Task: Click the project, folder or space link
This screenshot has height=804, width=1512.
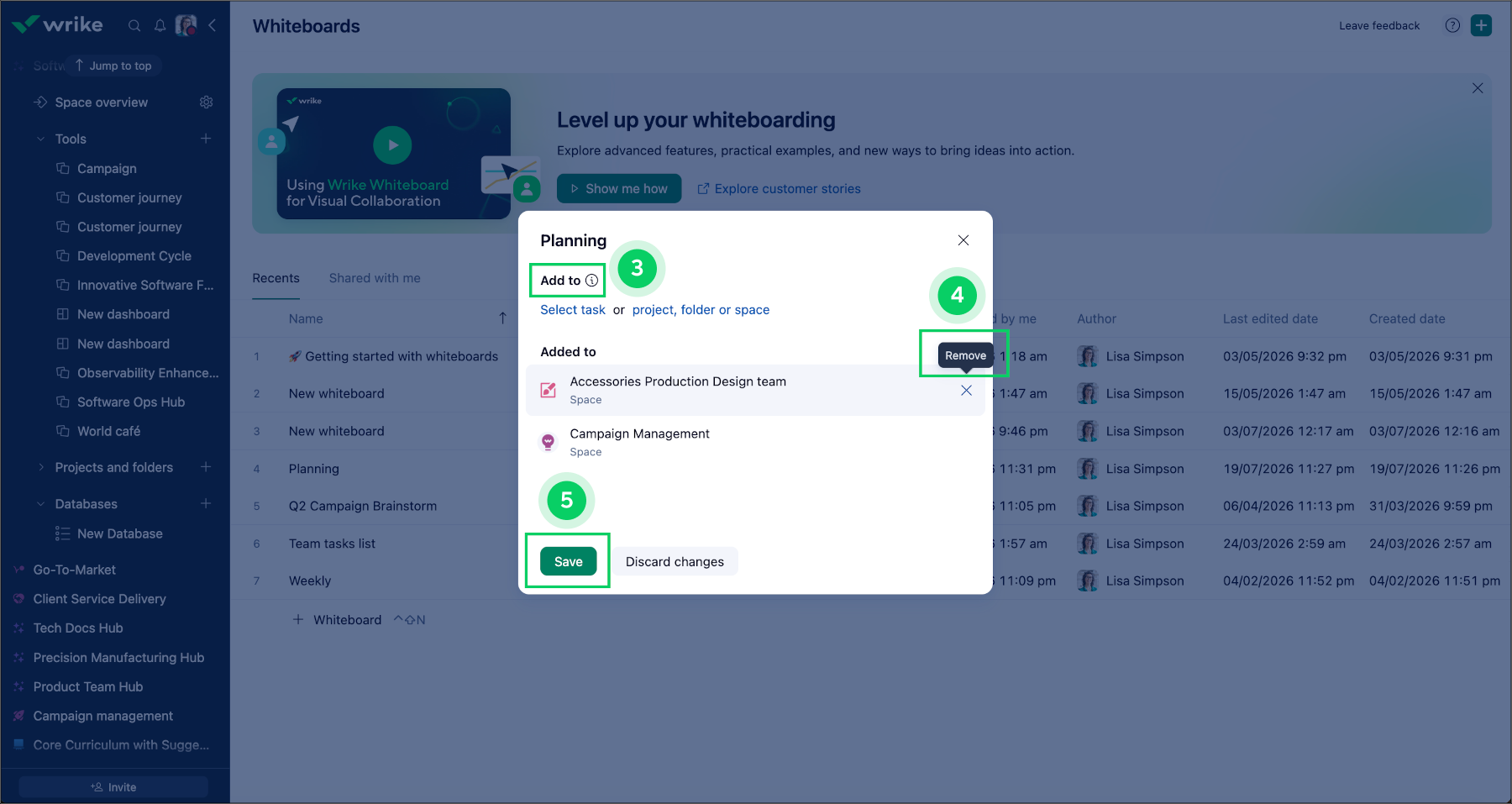Action: (701, 310)
